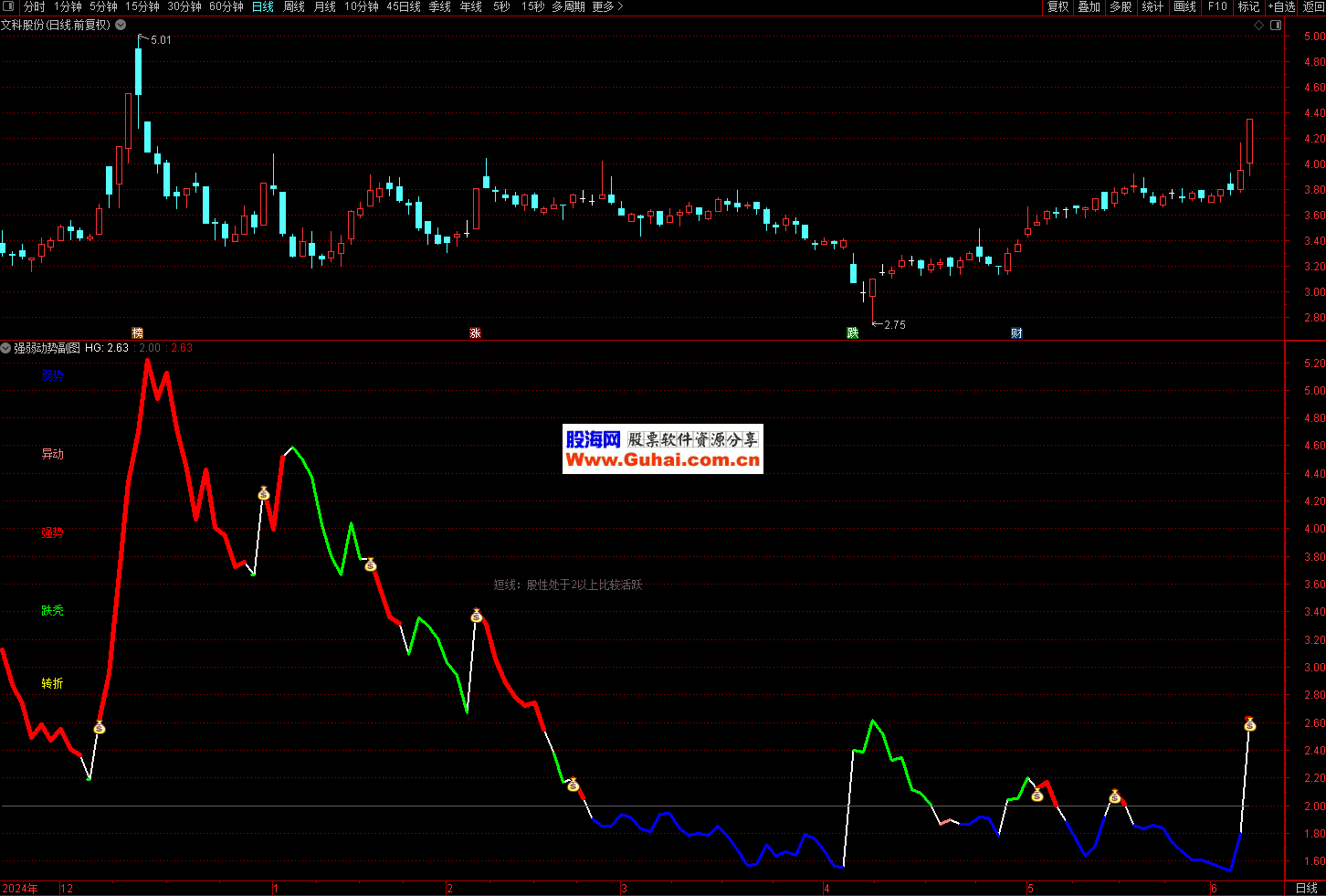Image resolution: width=1326 pixels, height=896 pixels.
Task: Switch to the 周线 weekly period
Action: [294, 6]
